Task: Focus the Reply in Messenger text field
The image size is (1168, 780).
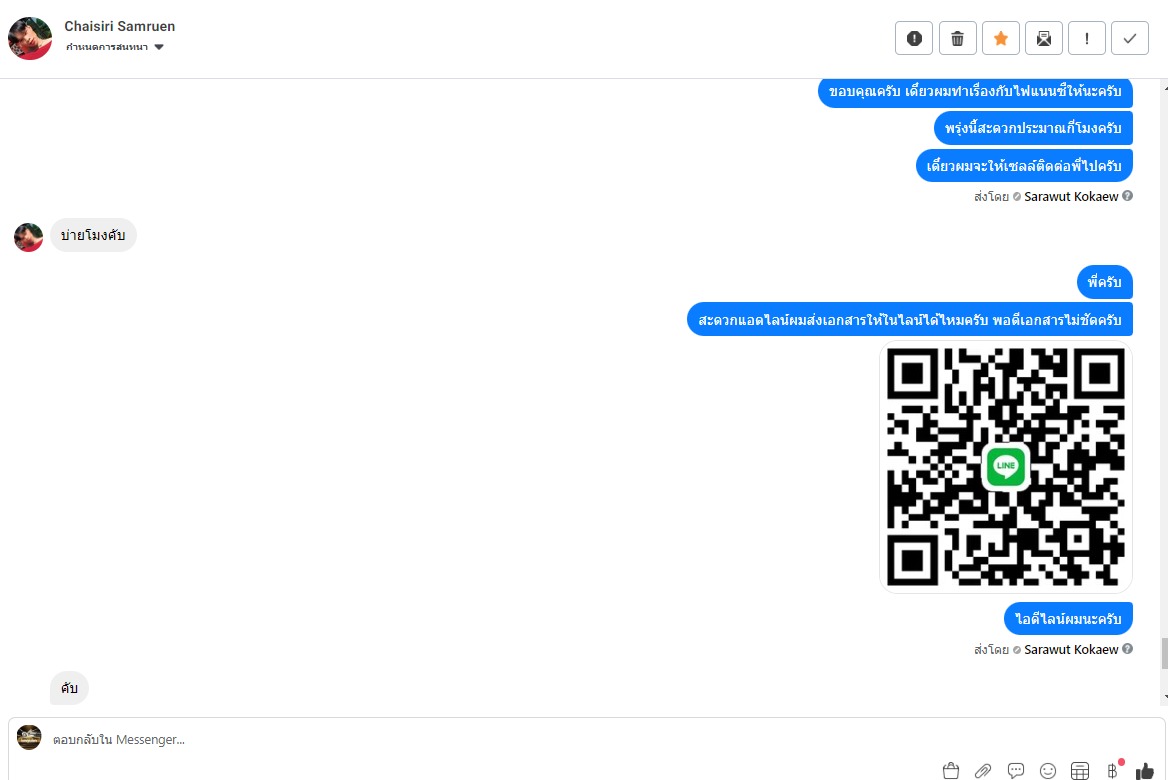Action: [x=492, y=740]
